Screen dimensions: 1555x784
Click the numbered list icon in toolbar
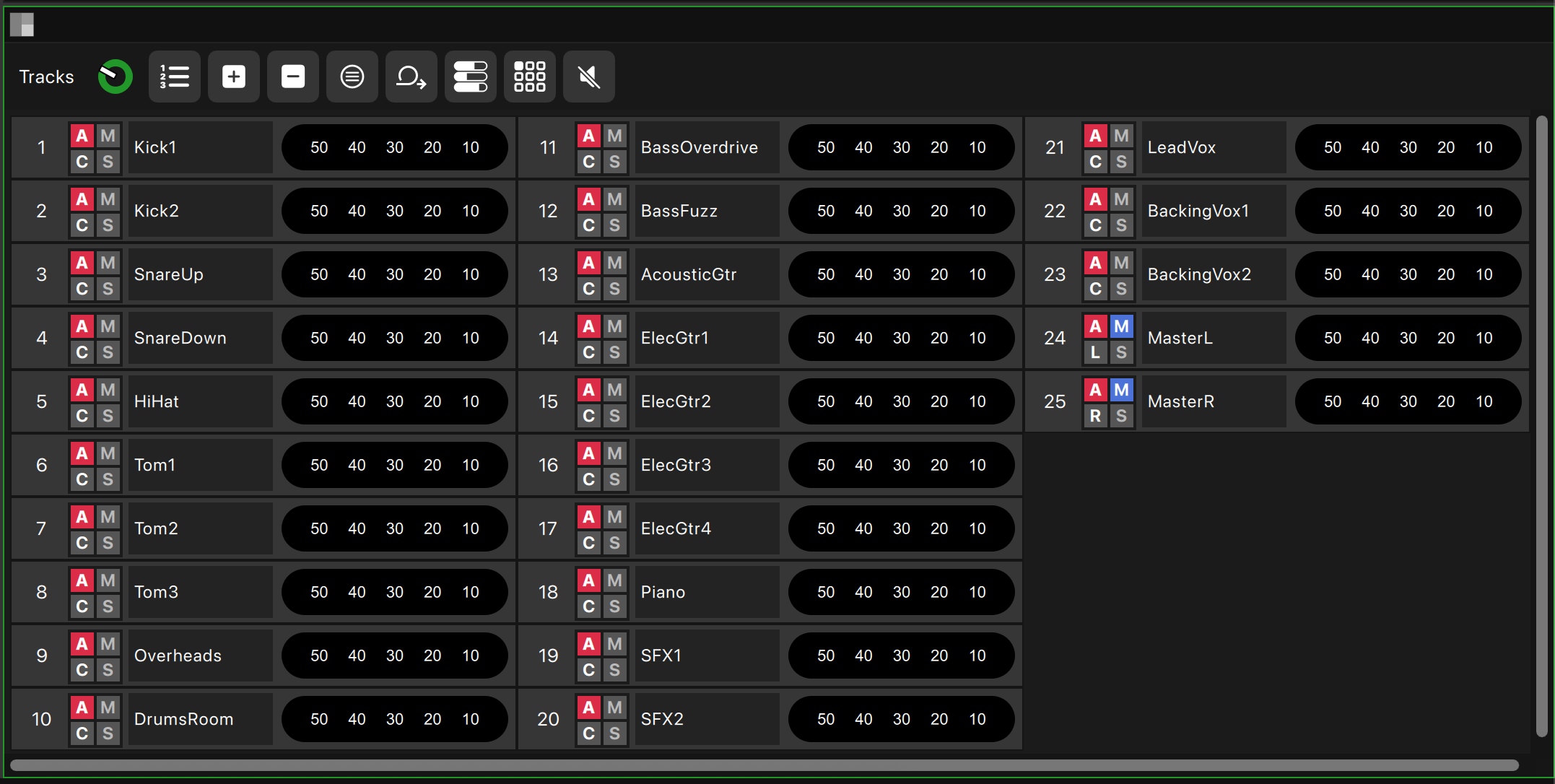[175, 77]
